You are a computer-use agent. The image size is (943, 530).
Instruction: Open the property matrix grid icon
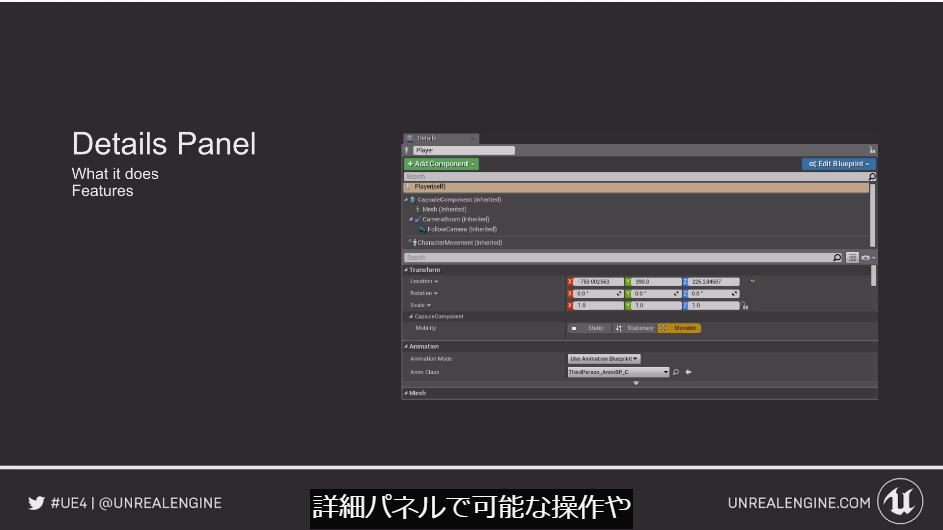(852, 257)
